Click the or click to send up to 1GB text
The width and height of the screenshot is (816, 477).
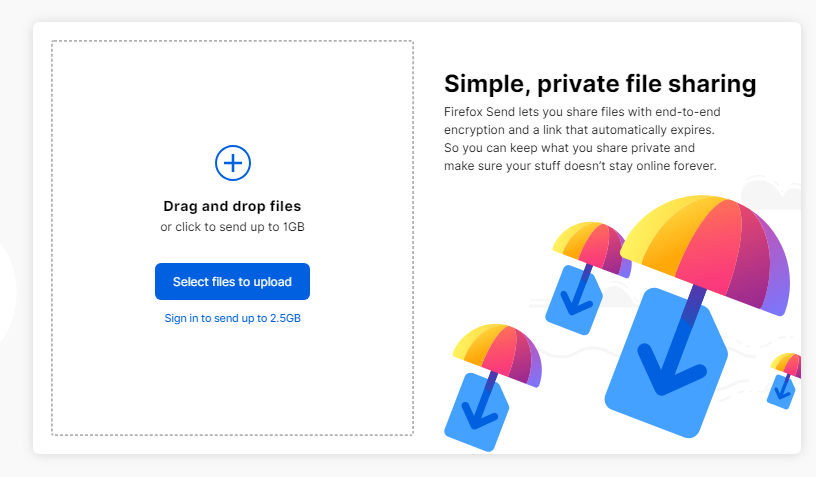point(232,227)
